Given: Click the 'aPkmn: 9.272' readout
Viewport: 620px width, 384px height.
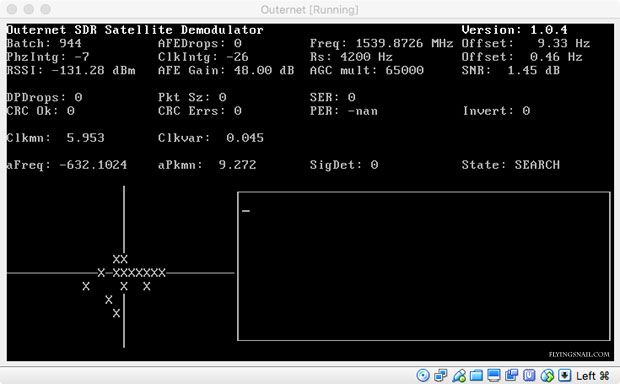Looking at the screenshot, I should [x=207, y=165].
